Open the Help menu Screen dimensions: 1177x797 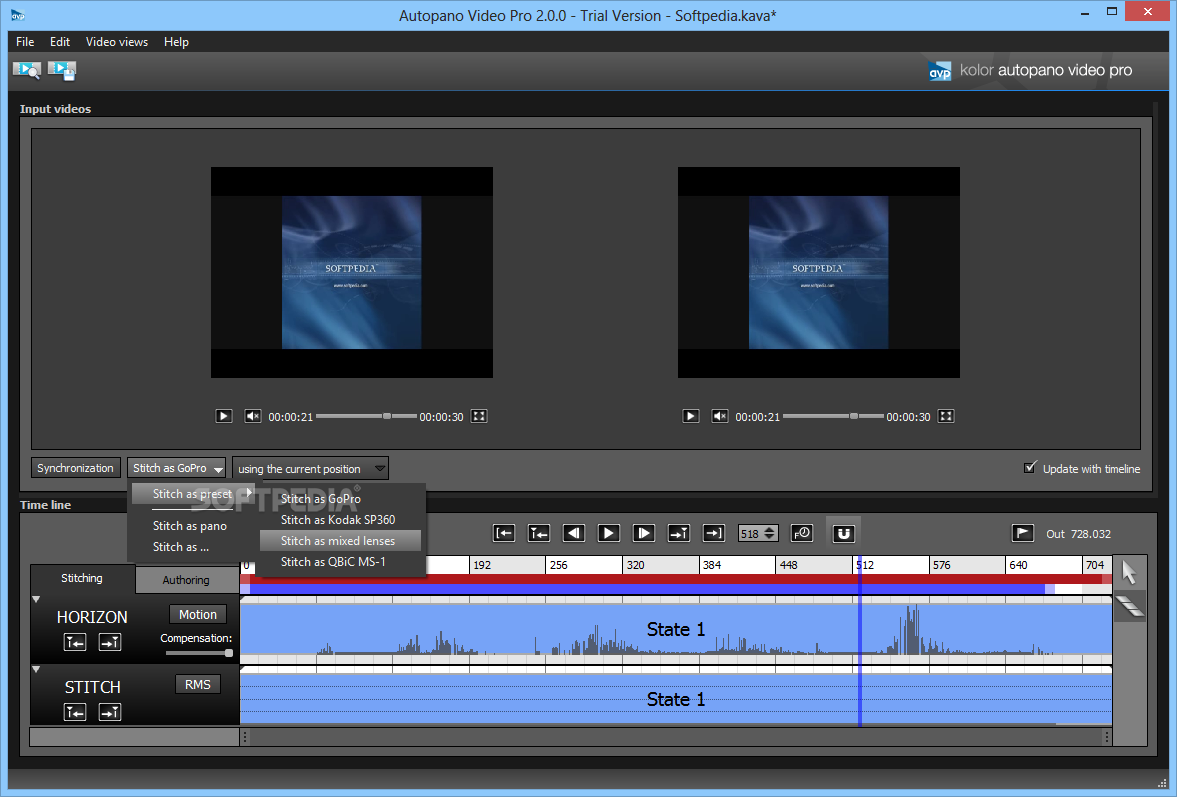pyautogui.click(x=176, y=42)
